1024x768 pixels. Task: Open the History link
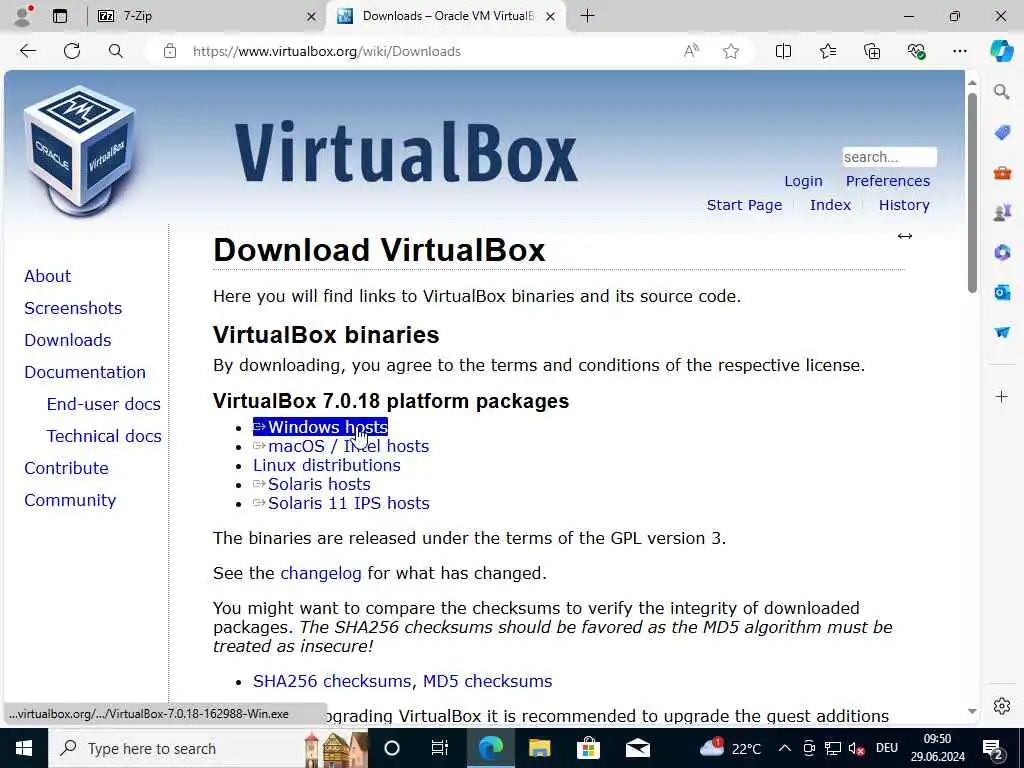click(904, 205)
